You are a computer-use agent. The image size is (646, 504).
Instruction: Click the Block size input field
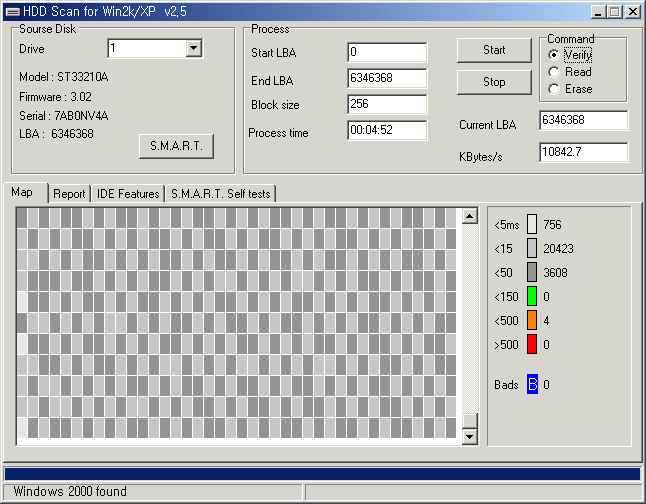pyautogui.click(x=387, y=104)
